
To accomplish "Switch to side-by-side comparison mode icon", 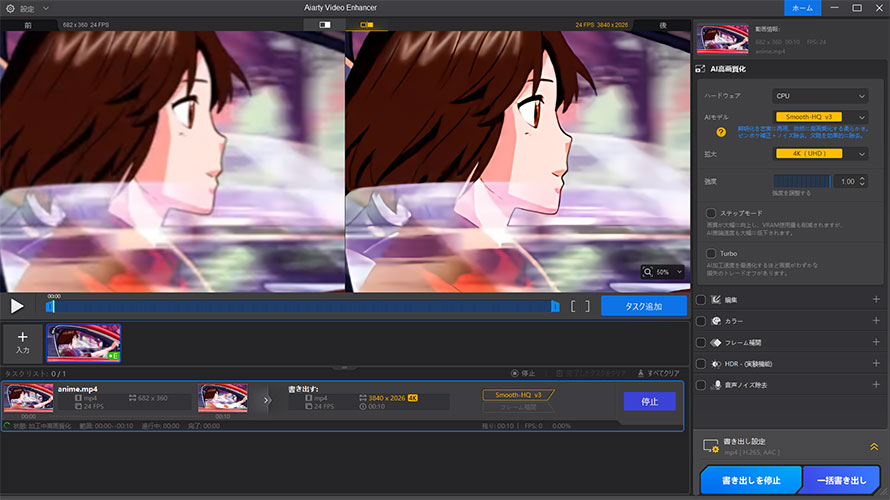I will tap(367, 25).
